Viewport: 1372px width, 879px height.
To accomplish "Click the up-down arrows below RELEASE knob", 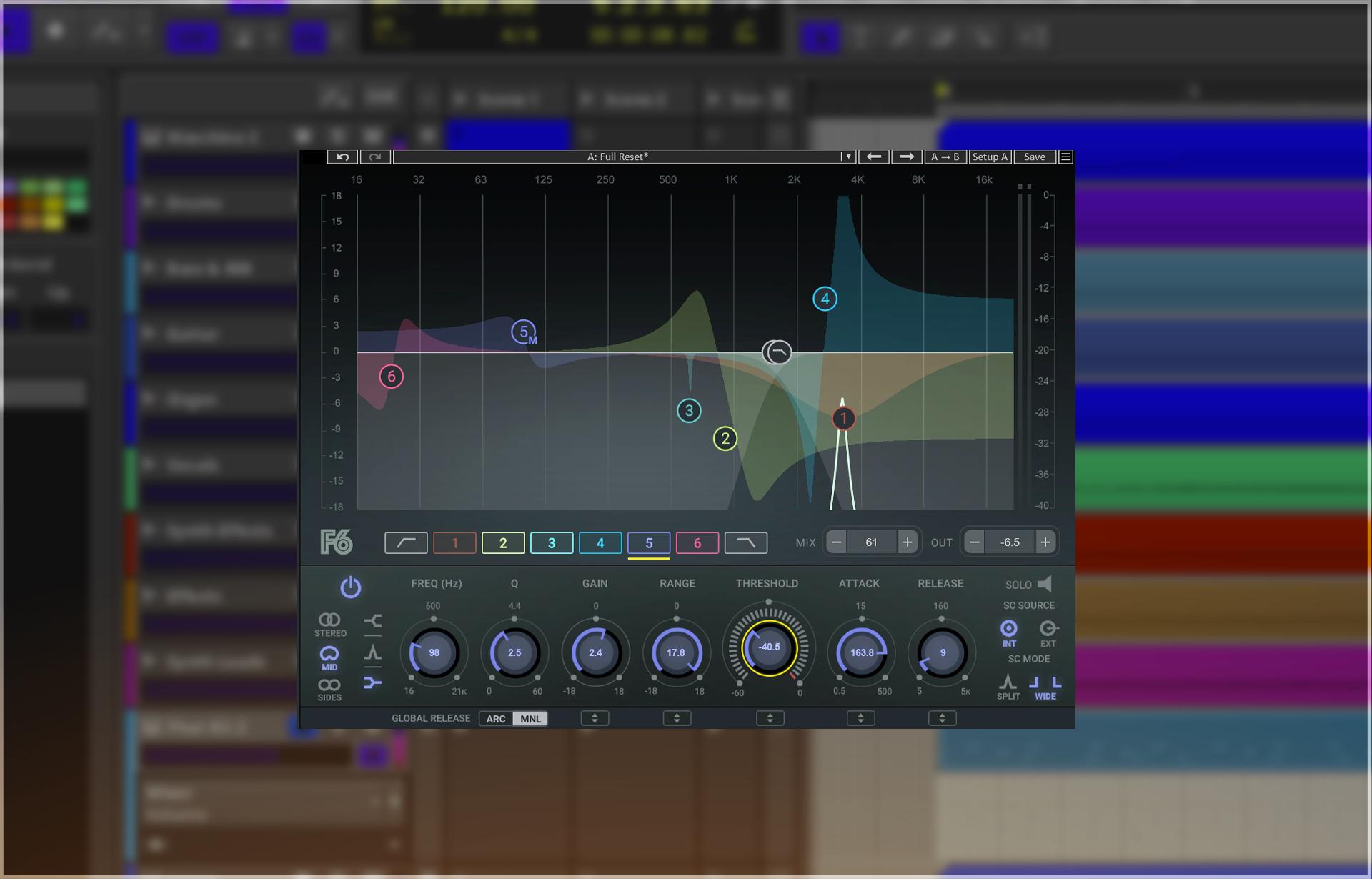I will 942,718.
